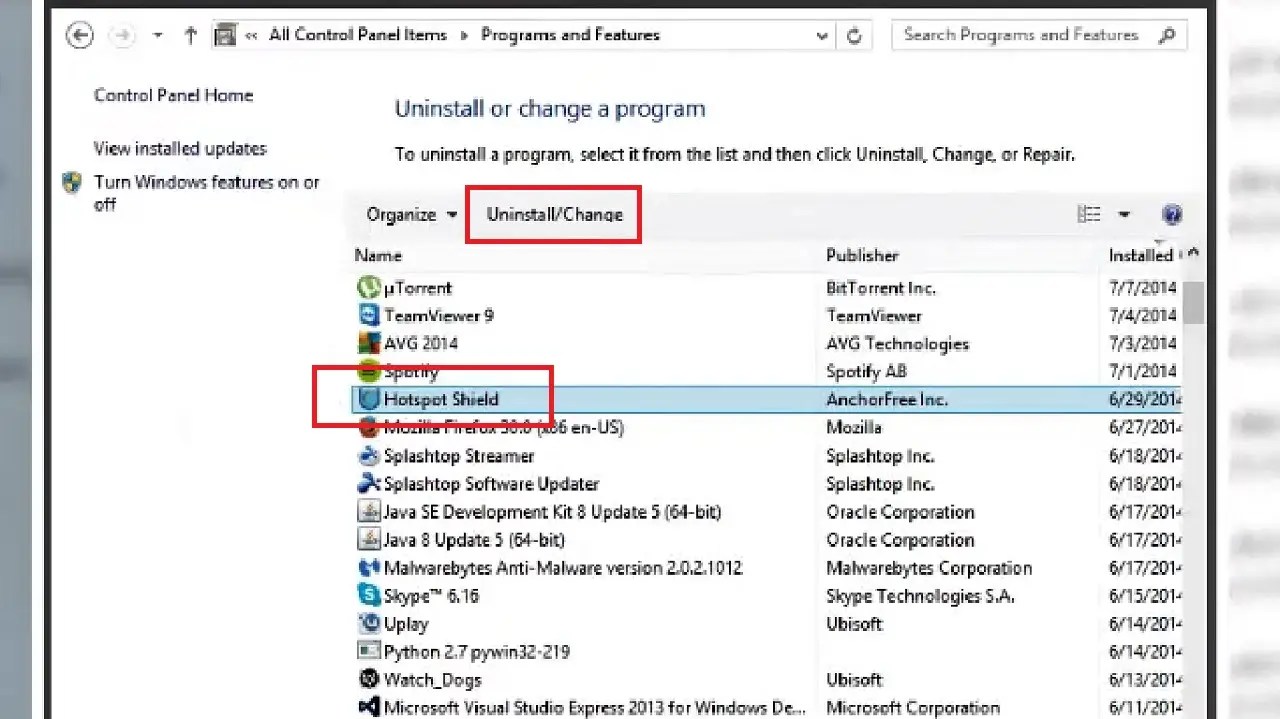Click the AVG 2014 program icon
Screen dimensions: 1280x719
pos(368,343)
